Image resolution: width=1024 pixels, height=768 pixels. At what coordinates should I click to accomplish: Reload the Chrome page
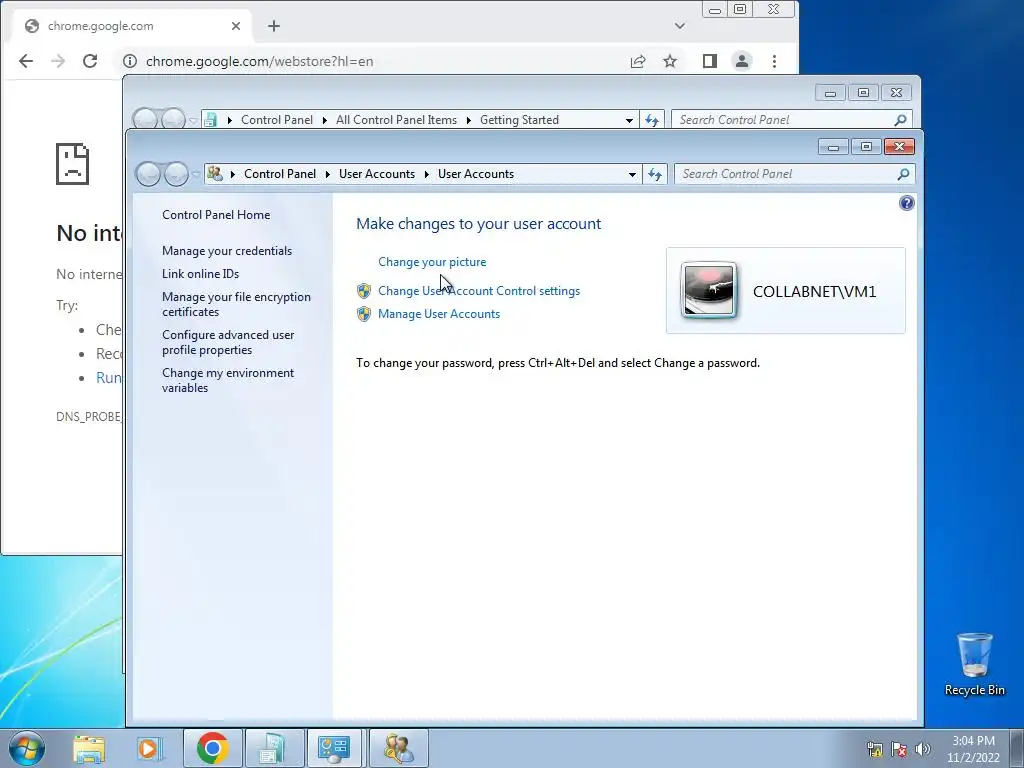pos(90,61)
